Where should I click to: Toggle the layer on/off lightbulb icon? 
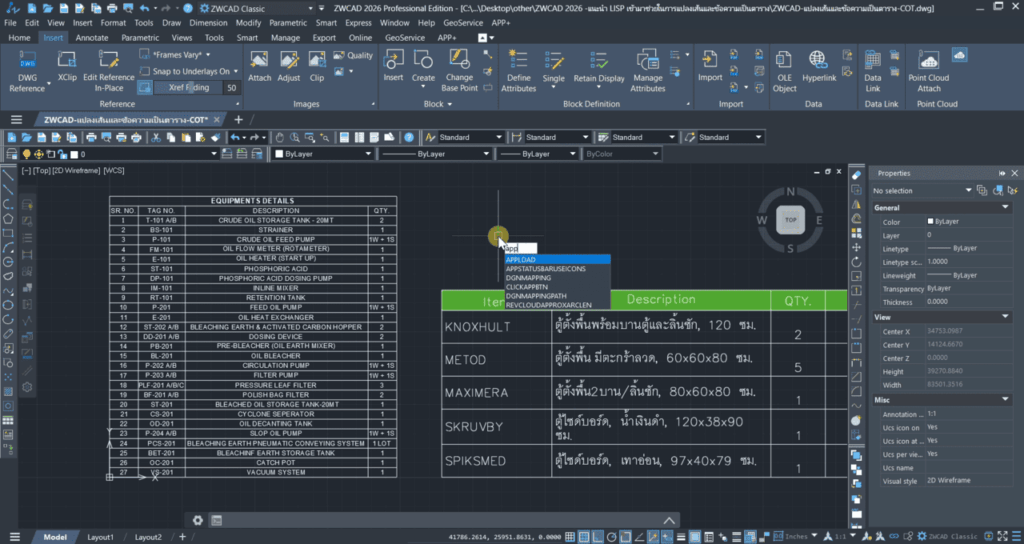(x=26, y=154)
